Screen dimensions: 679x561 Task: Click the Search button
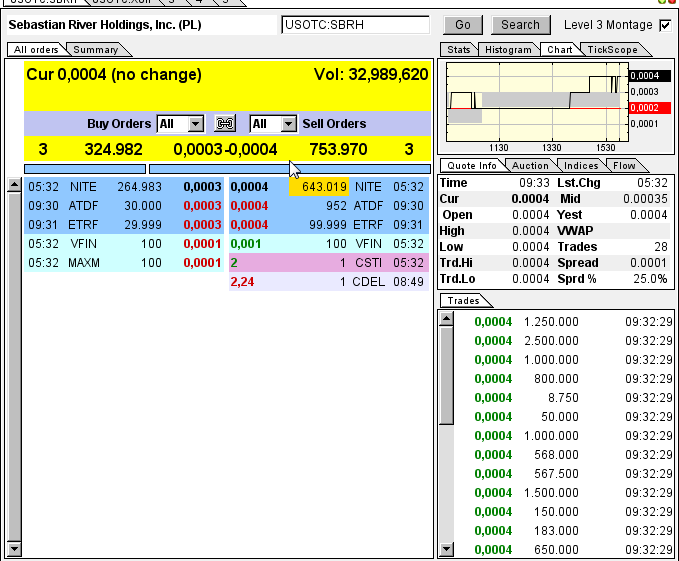pyautogui.click(x=521, y=25)
